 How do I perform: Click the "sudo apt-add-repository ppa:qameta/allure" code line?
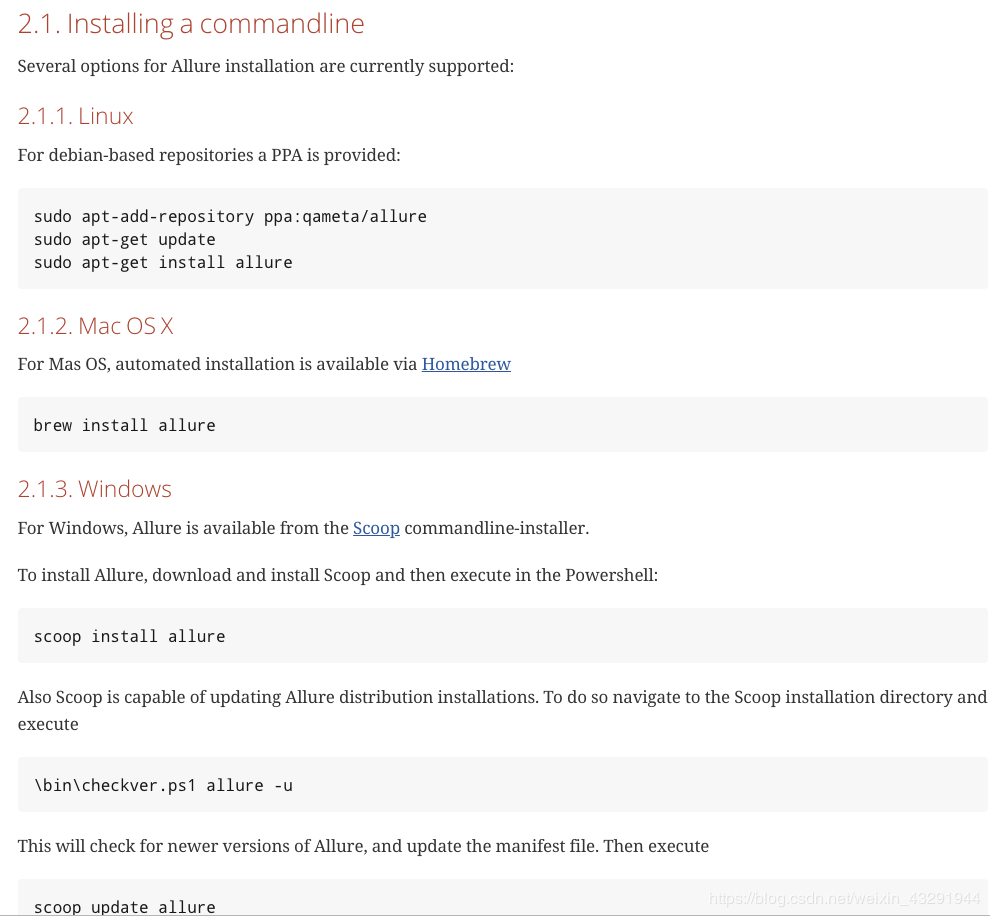(x=230, y=216)
